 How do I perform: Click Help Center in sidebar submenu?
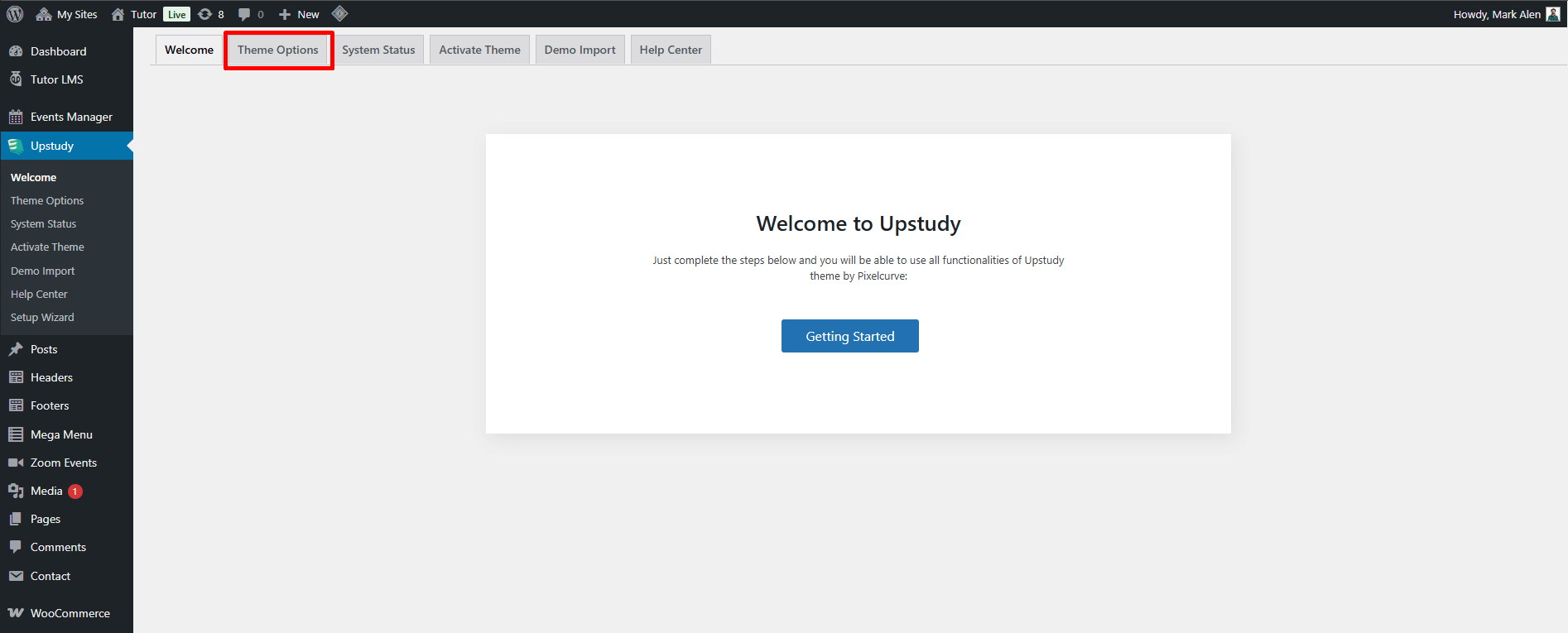click(x=39, y=294)
